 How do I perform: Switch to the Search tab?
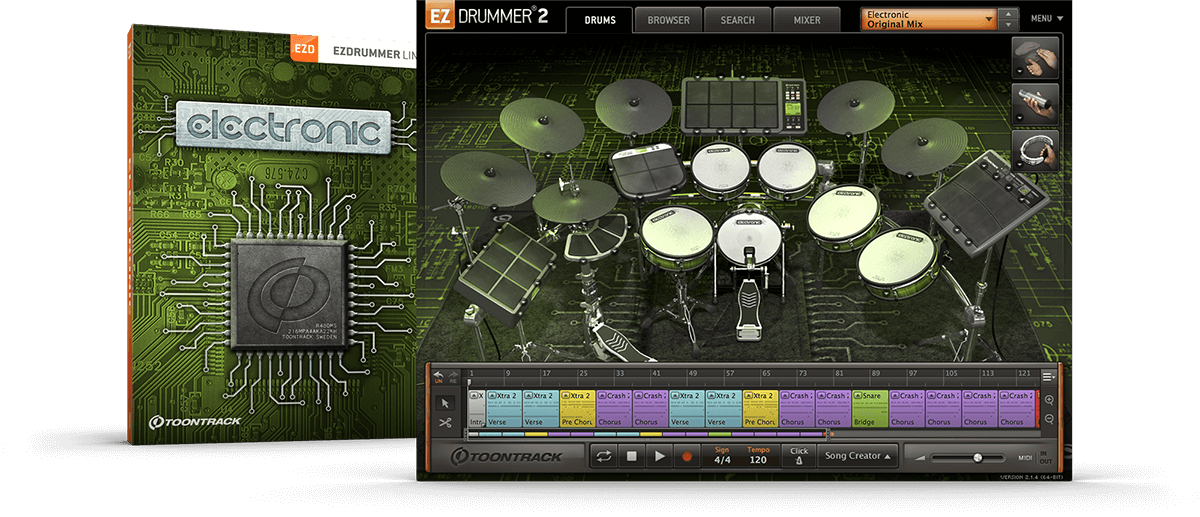point(737,19)
